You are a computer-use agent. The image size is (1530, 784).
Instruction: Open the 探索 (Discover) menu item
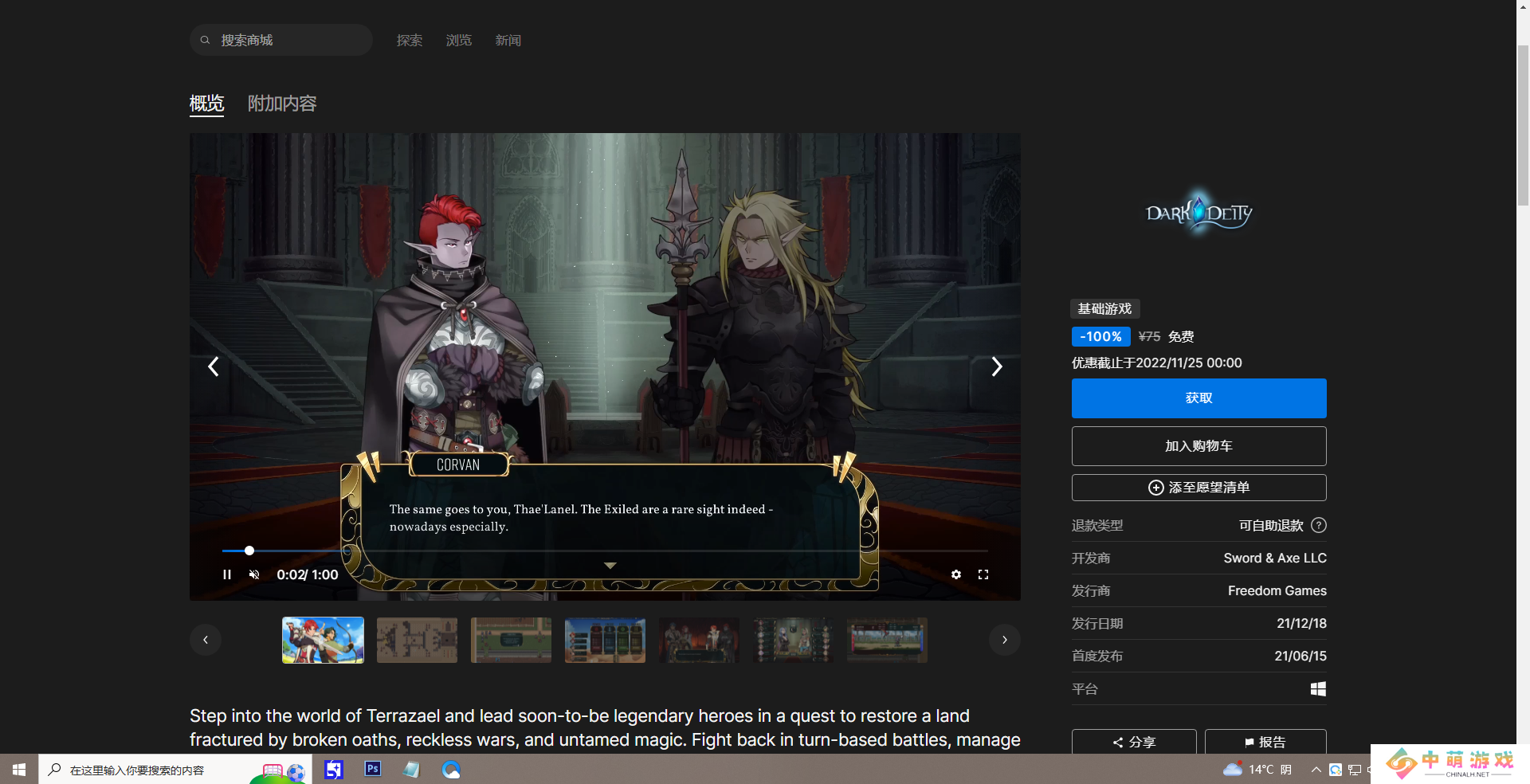pos(410,41)
